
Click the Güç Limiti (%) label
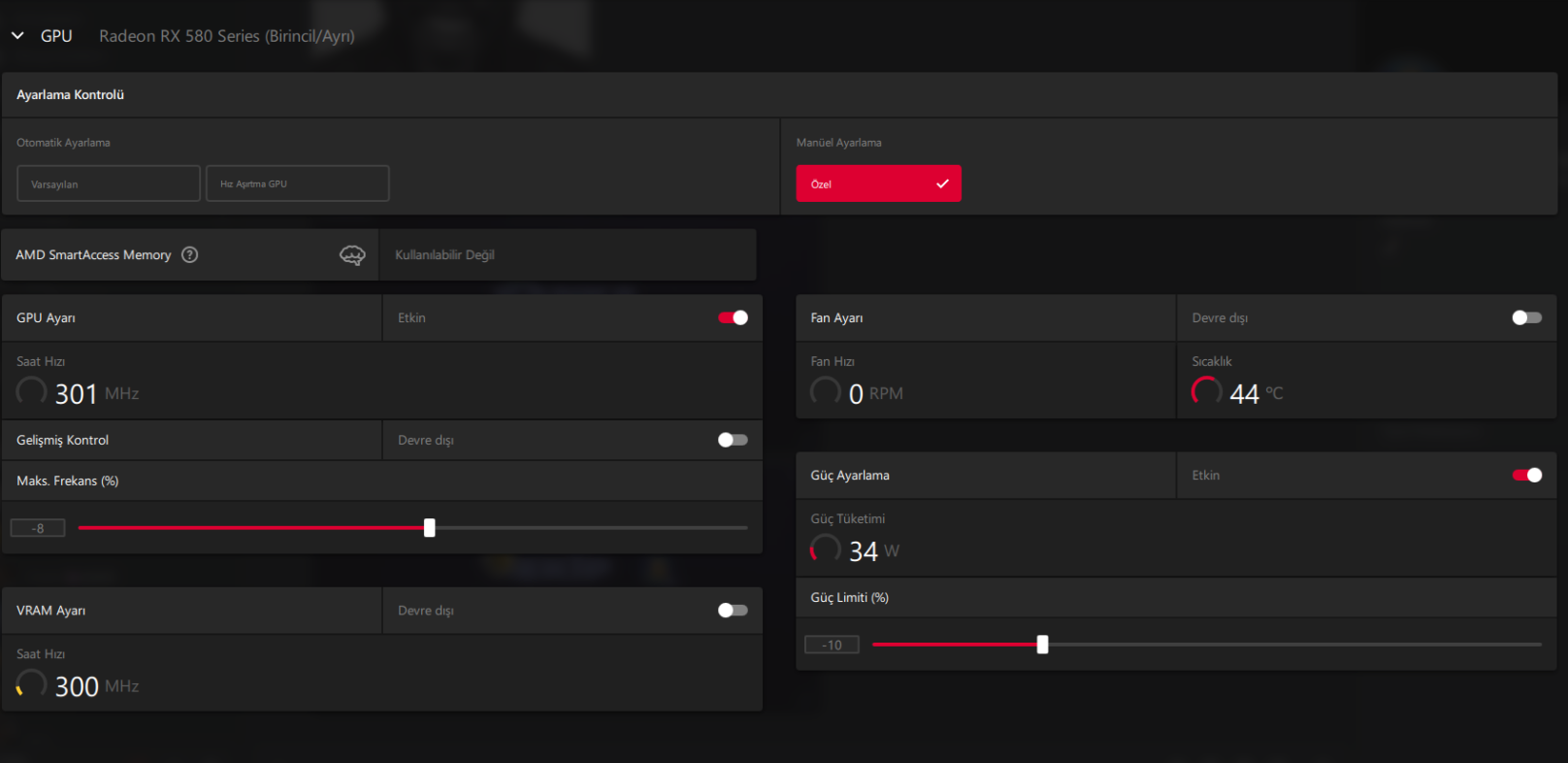(x=850, y=597)
